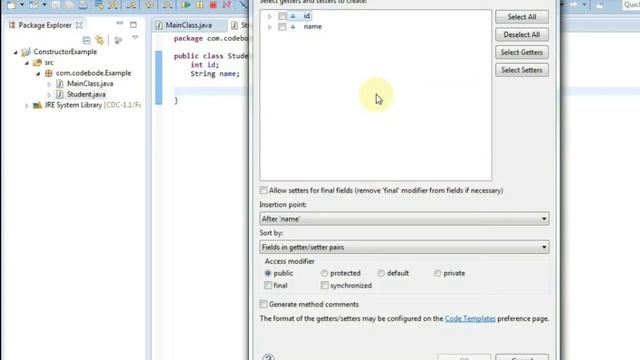Click the New file wizard toolbar icon
Viewport: 640px width, 360px height.
(x=11, y=4)
